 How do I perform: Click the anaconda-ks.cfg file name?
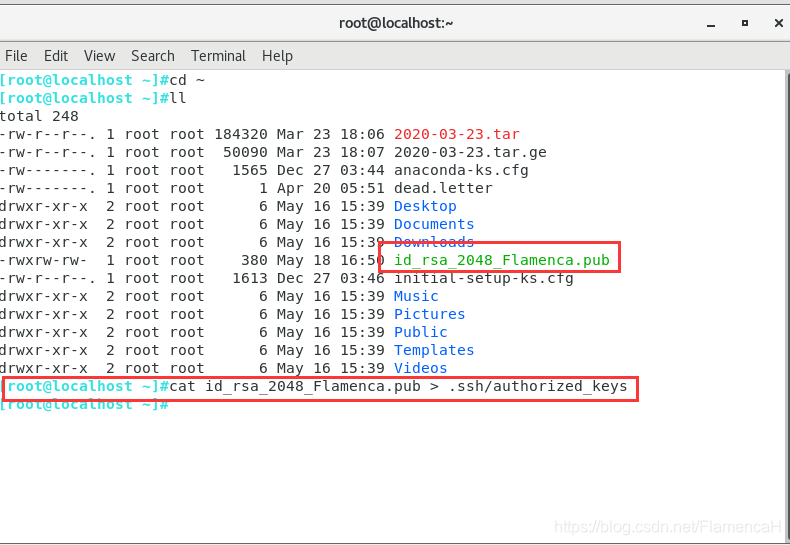[x=461, y=171]
